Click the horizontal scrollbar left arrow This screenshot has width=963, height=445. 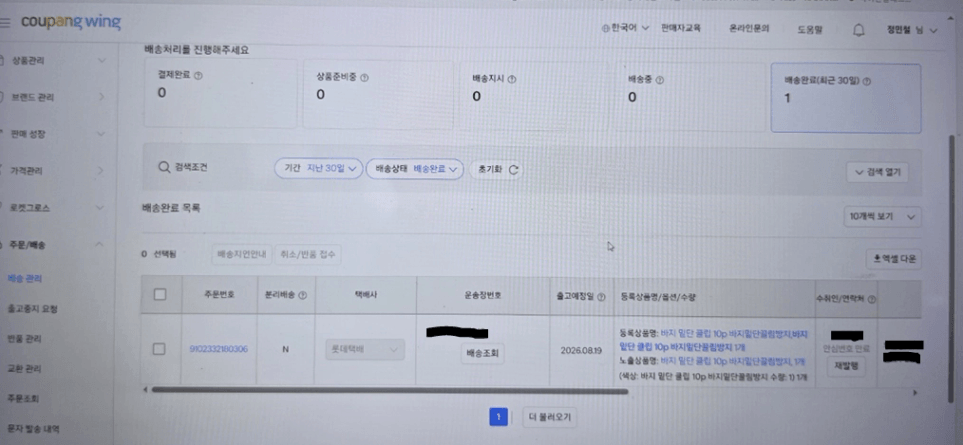tap(145, 389)
